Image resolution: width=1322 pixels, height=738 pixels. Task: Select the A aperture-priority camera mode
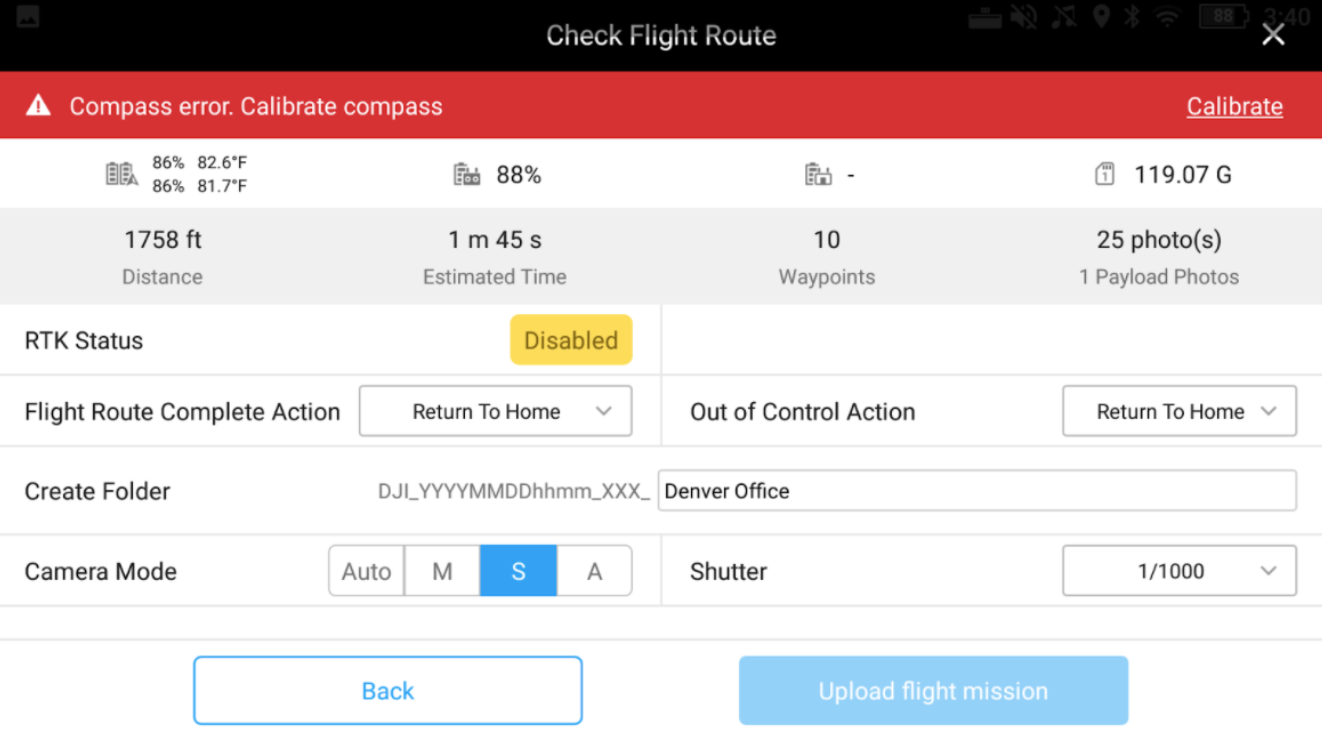click(594, 571)
